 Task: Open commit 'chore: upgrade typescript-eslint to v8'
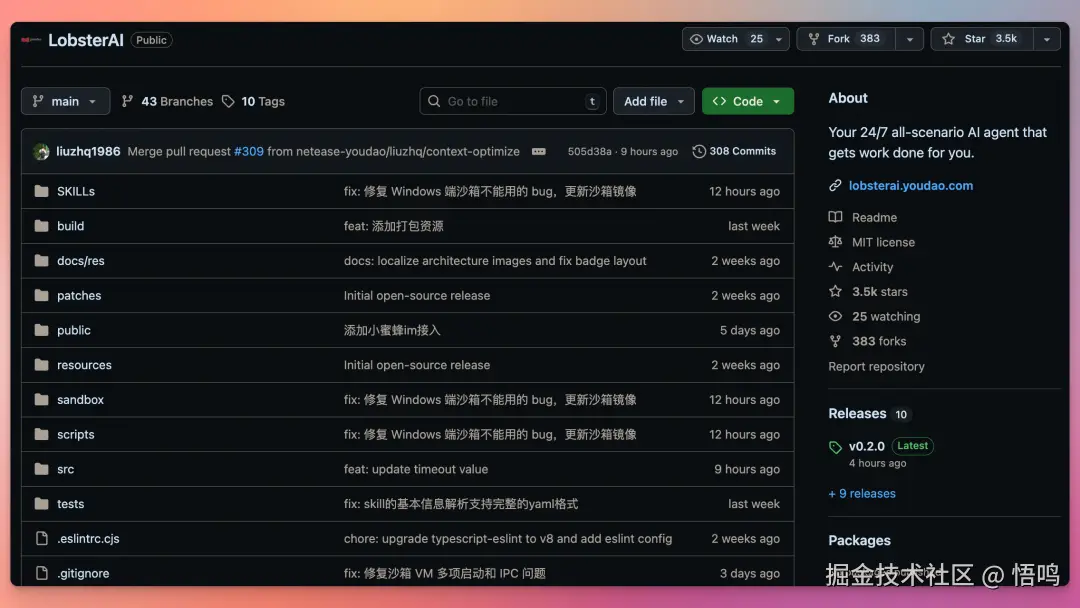(508, 538)
